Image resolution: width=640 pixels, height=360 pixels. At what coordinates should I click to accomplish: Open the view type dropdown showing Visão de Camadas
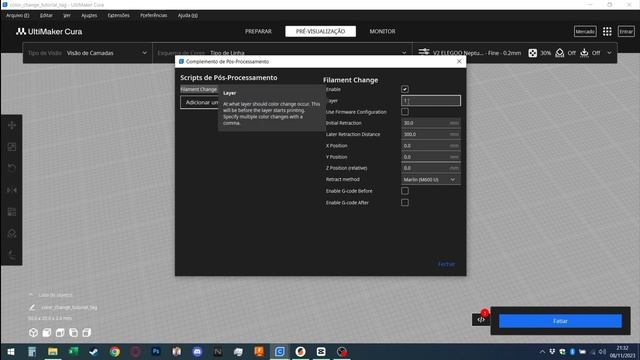[87, 53]
